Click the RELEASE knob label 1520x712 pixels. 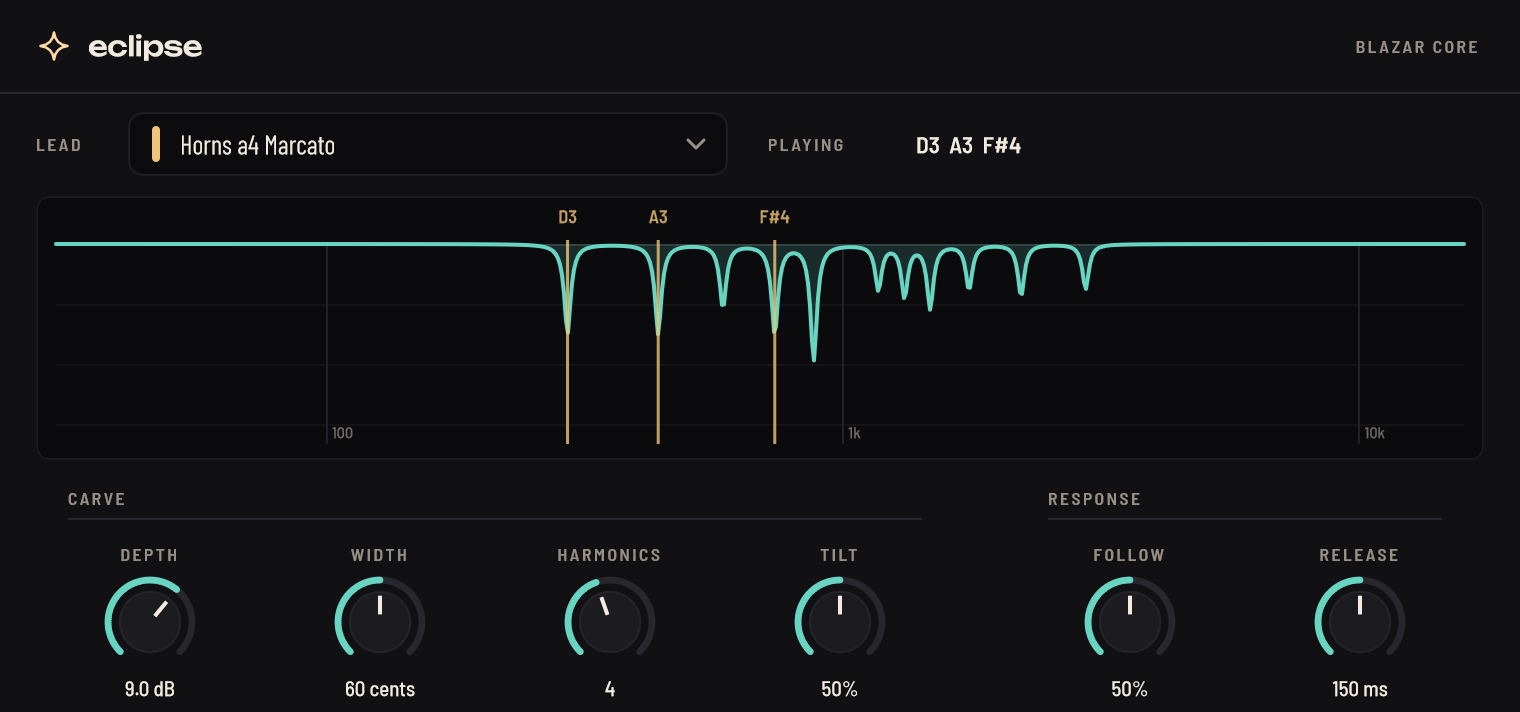click(1360, 555)
